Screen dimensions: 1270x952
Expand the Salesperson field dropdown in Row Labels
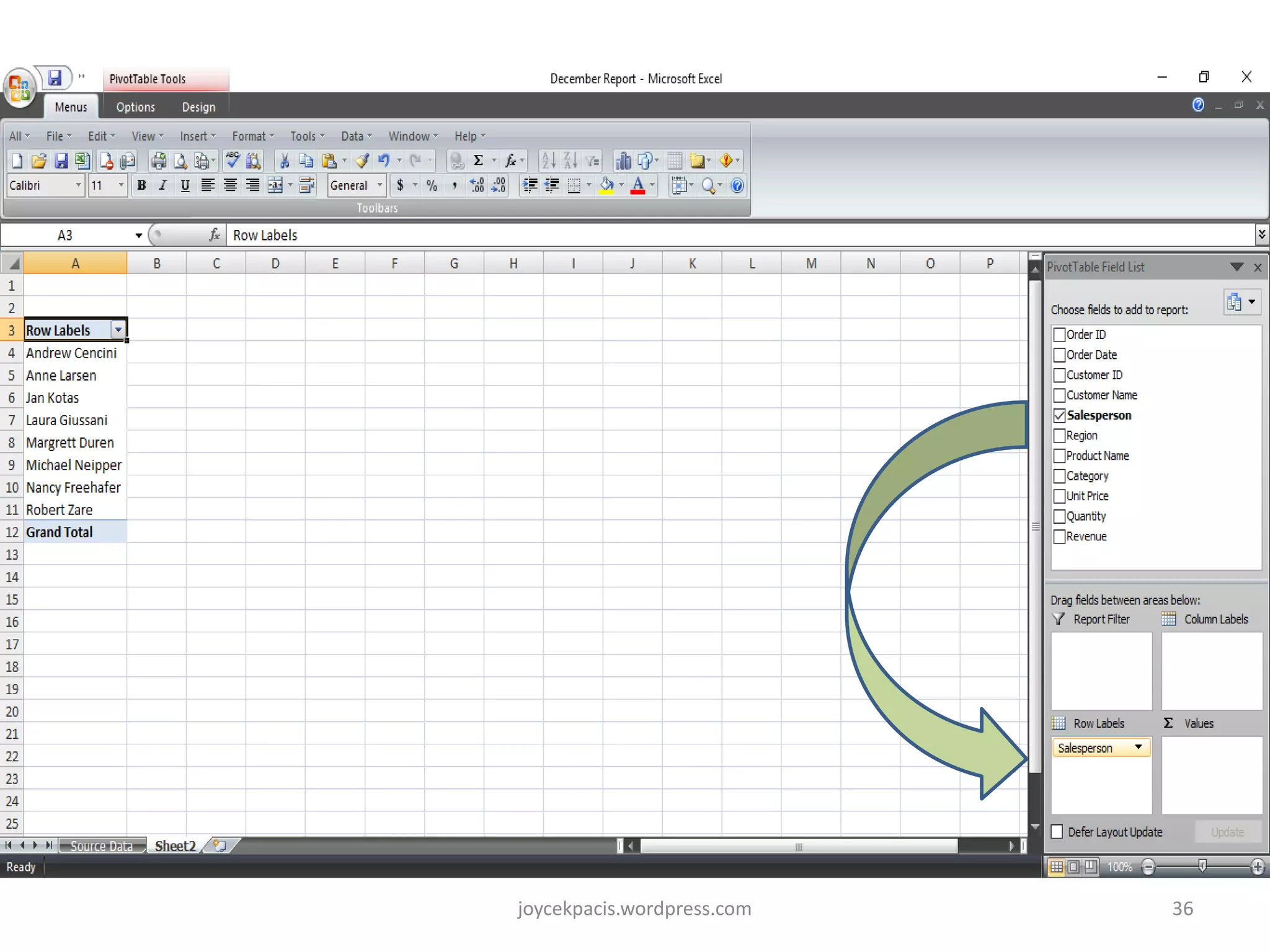pyautogui.click(x=1139, y=747)
